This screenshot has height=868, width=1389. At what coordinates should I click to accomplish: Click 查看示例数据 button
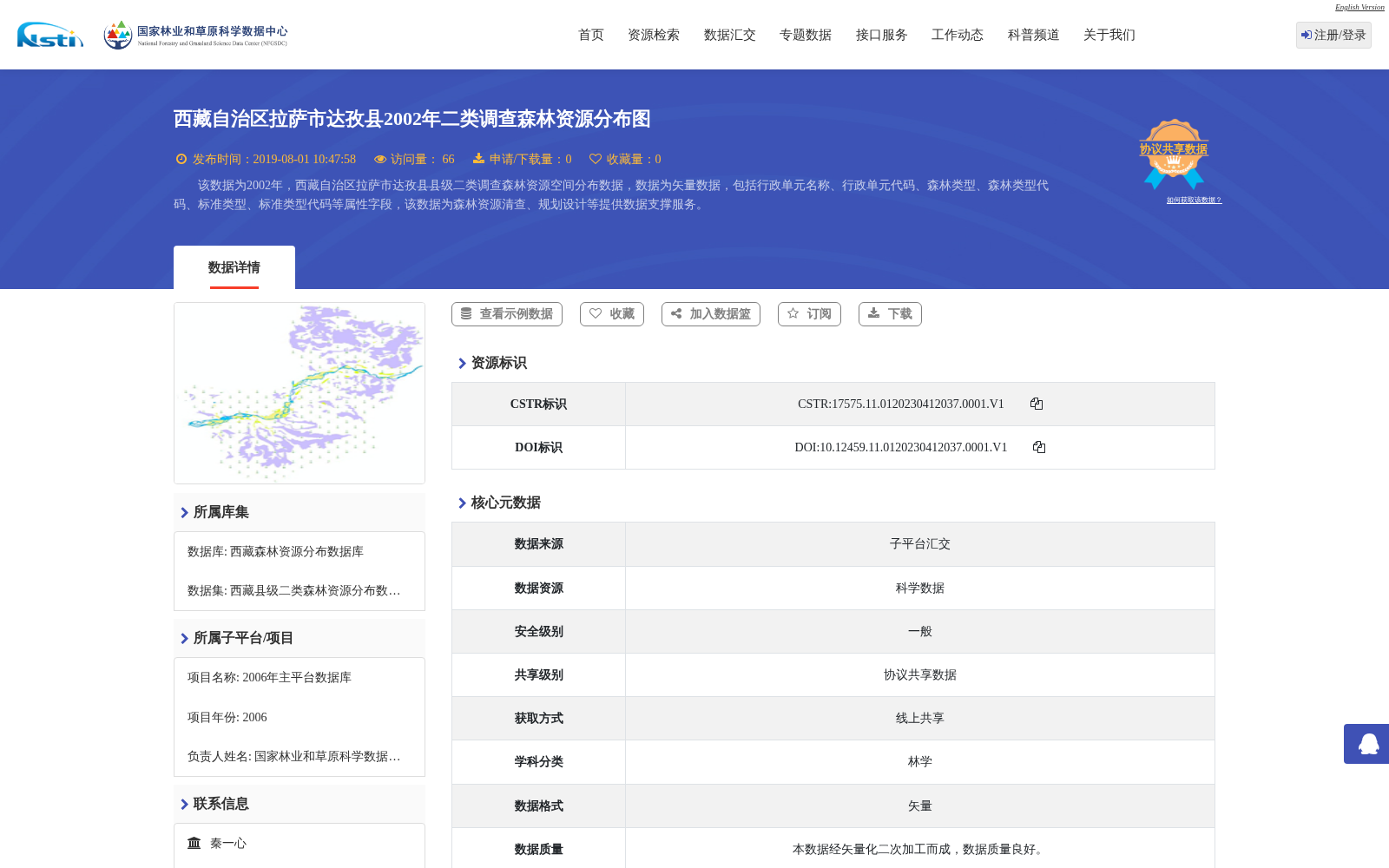click(507, 314)
